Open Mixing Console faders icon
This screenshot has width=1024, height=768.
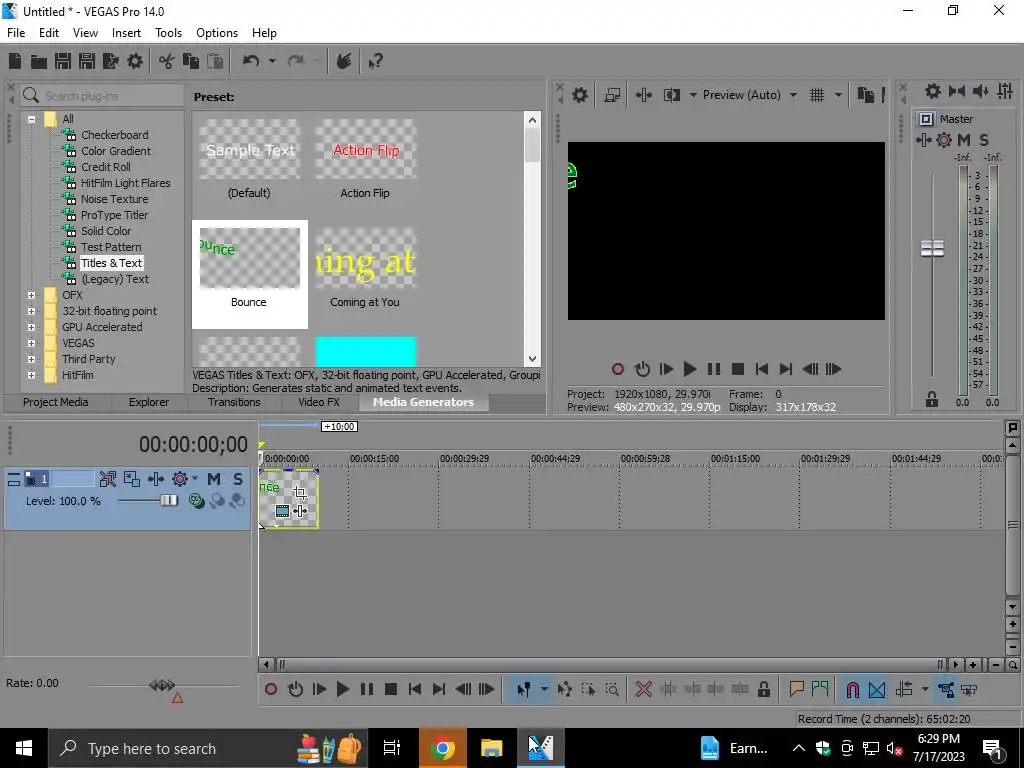[1005, 91]
